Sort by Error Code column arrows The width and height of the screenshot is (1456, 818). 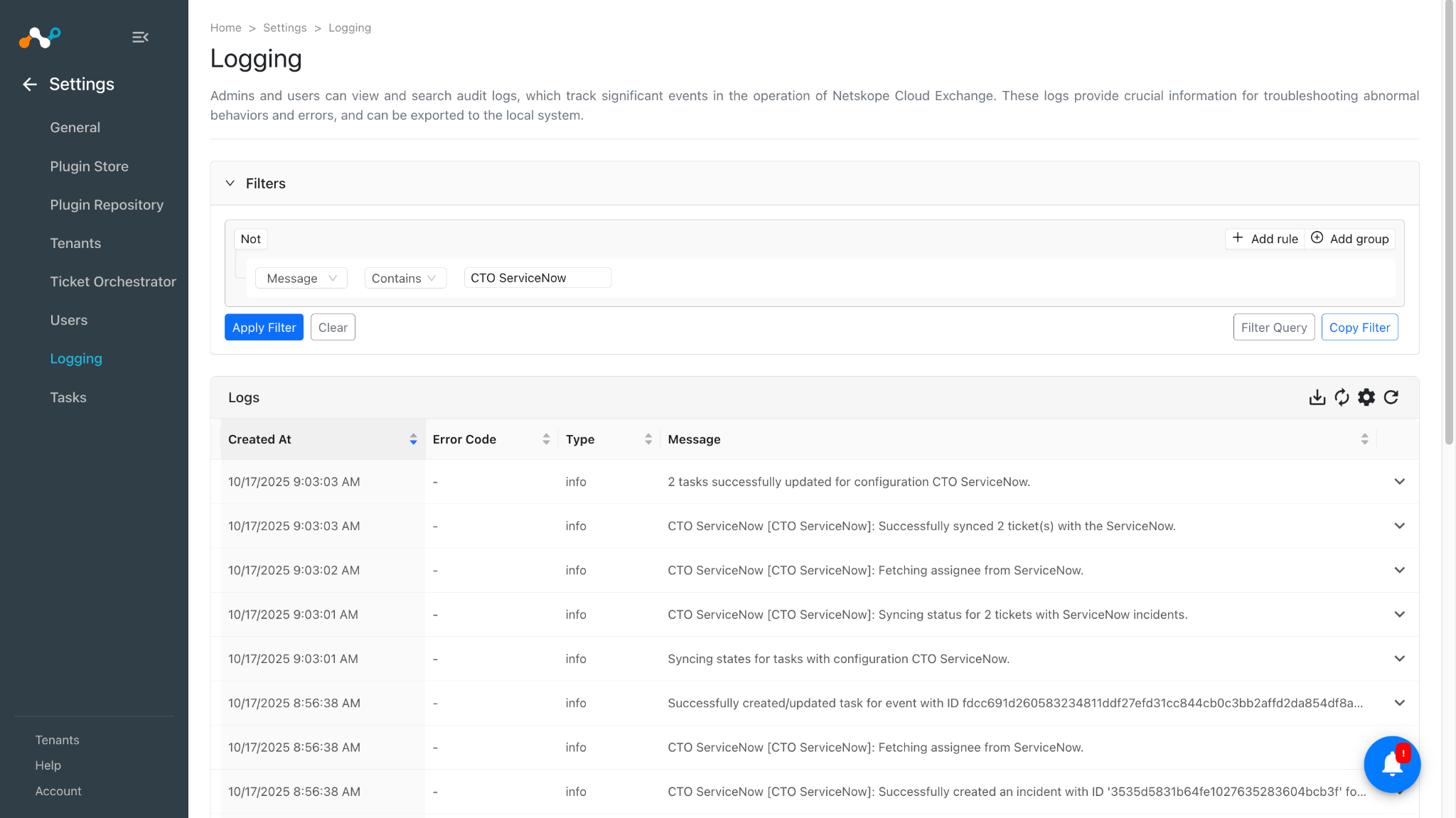[x=546, y=439]
